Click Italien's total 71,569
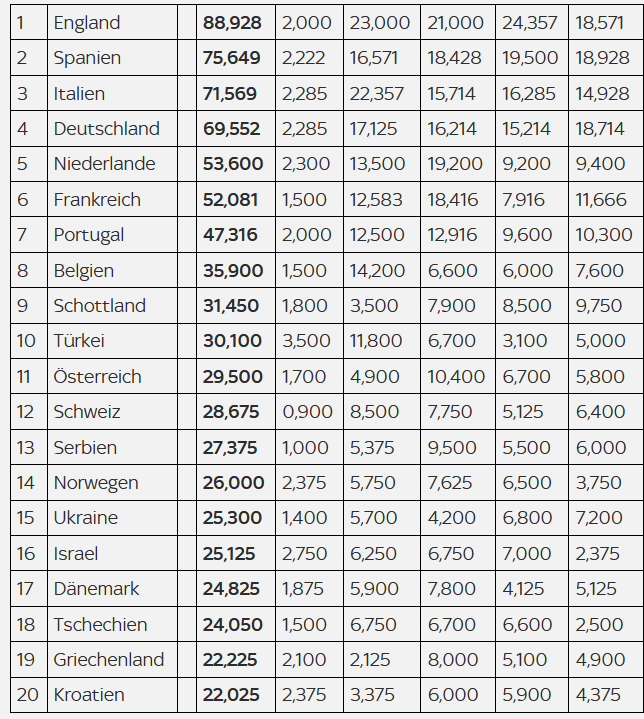 [x=230, y=94]
